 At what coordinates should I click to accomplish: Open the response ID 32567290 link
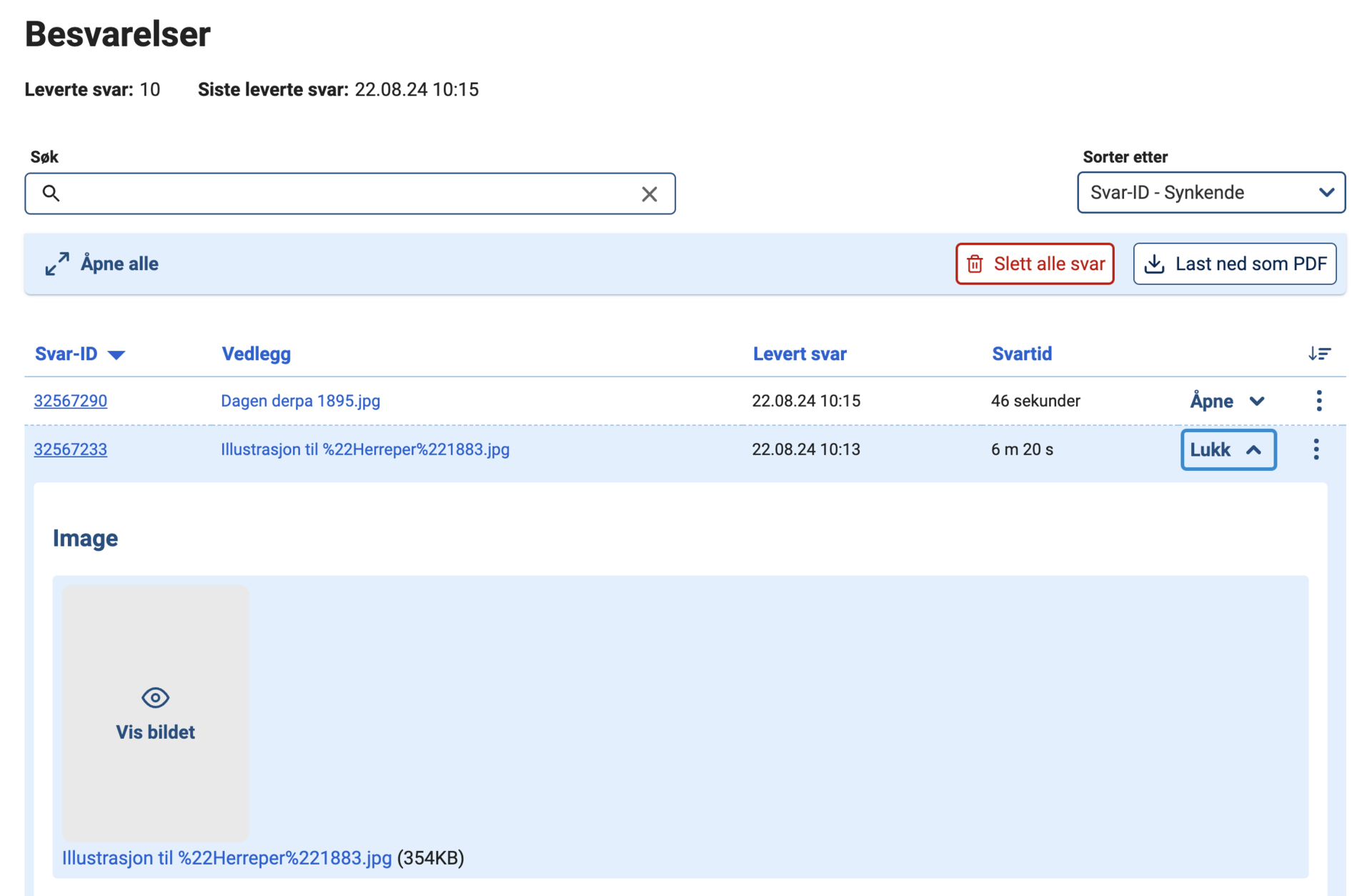click(70, 401)
